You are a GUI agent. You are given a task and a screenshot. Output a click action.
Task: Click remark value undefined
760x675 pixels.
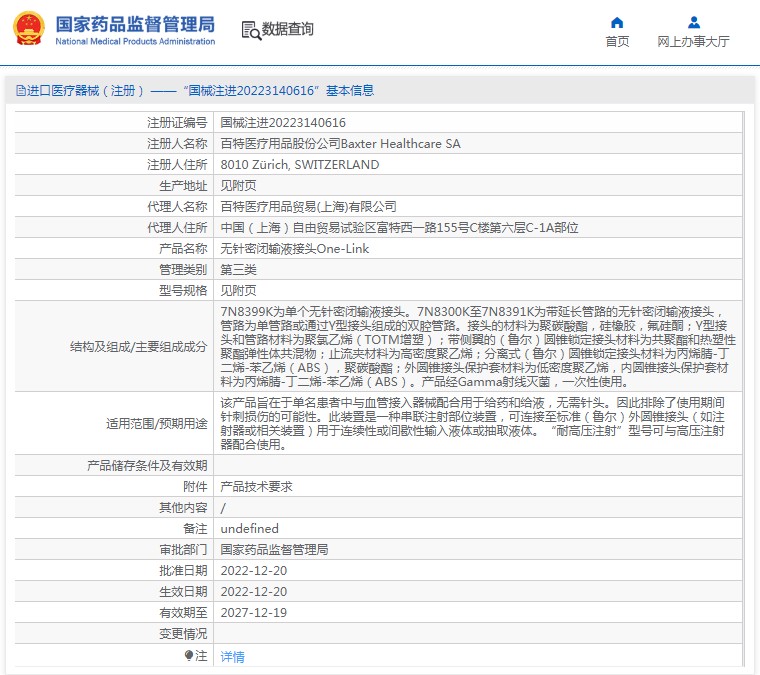tap(250, 529)
